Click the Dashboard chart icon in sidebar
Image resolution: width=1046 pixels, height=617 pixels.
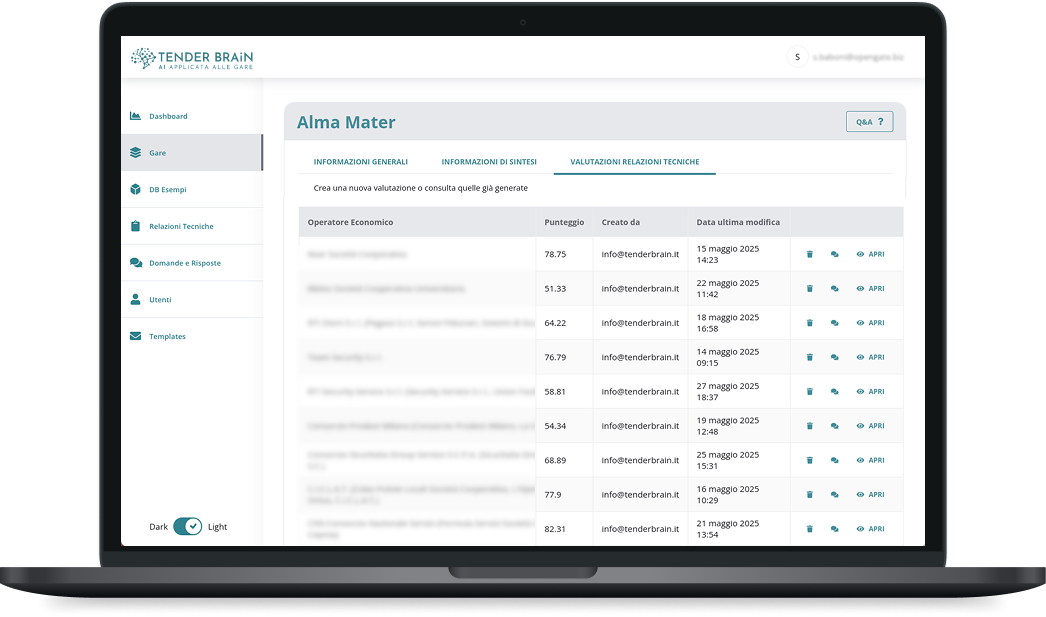point(135,116)
